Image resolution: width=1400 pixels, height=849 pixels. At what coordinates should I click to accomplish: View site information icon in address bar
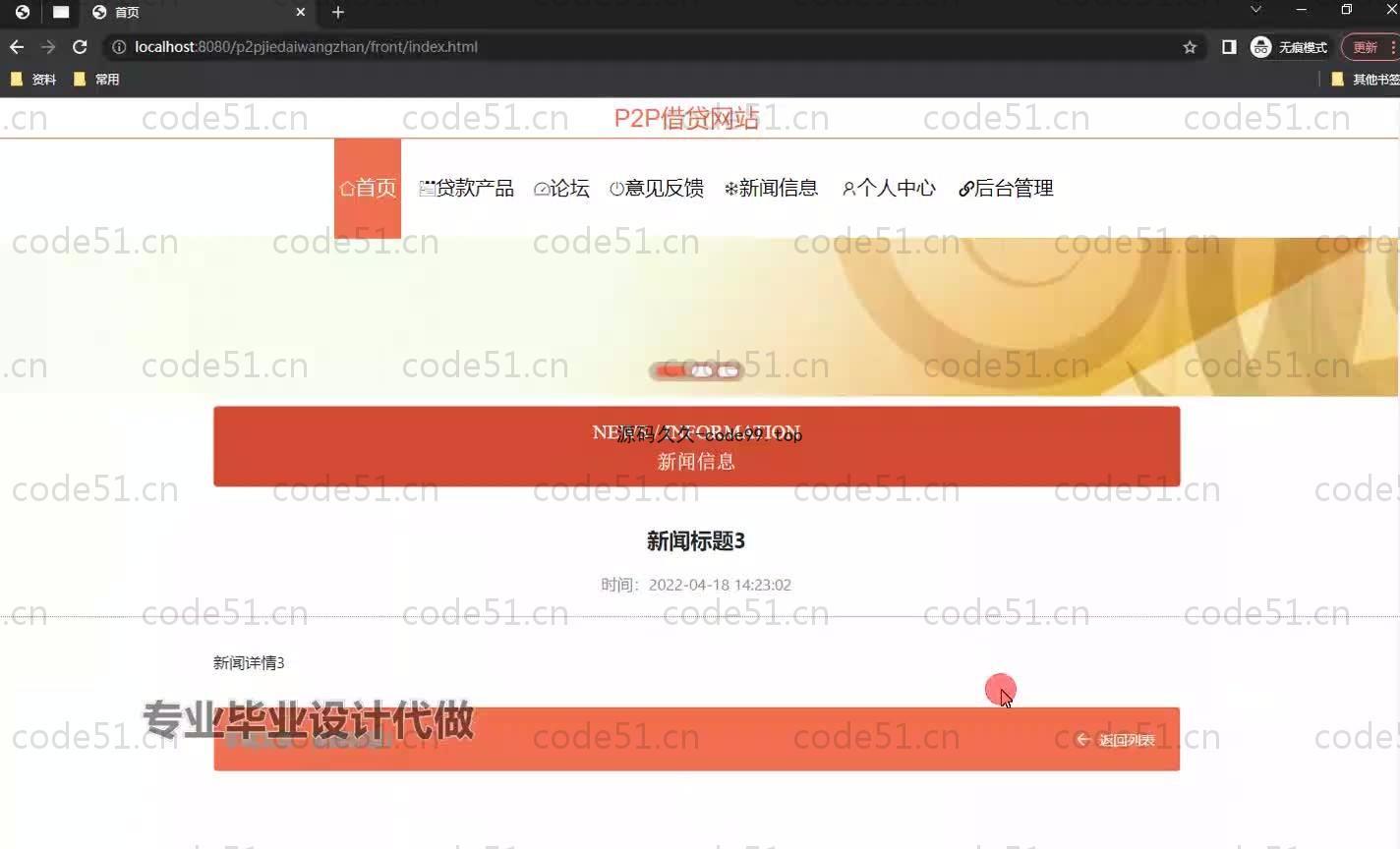click(119, 47)
